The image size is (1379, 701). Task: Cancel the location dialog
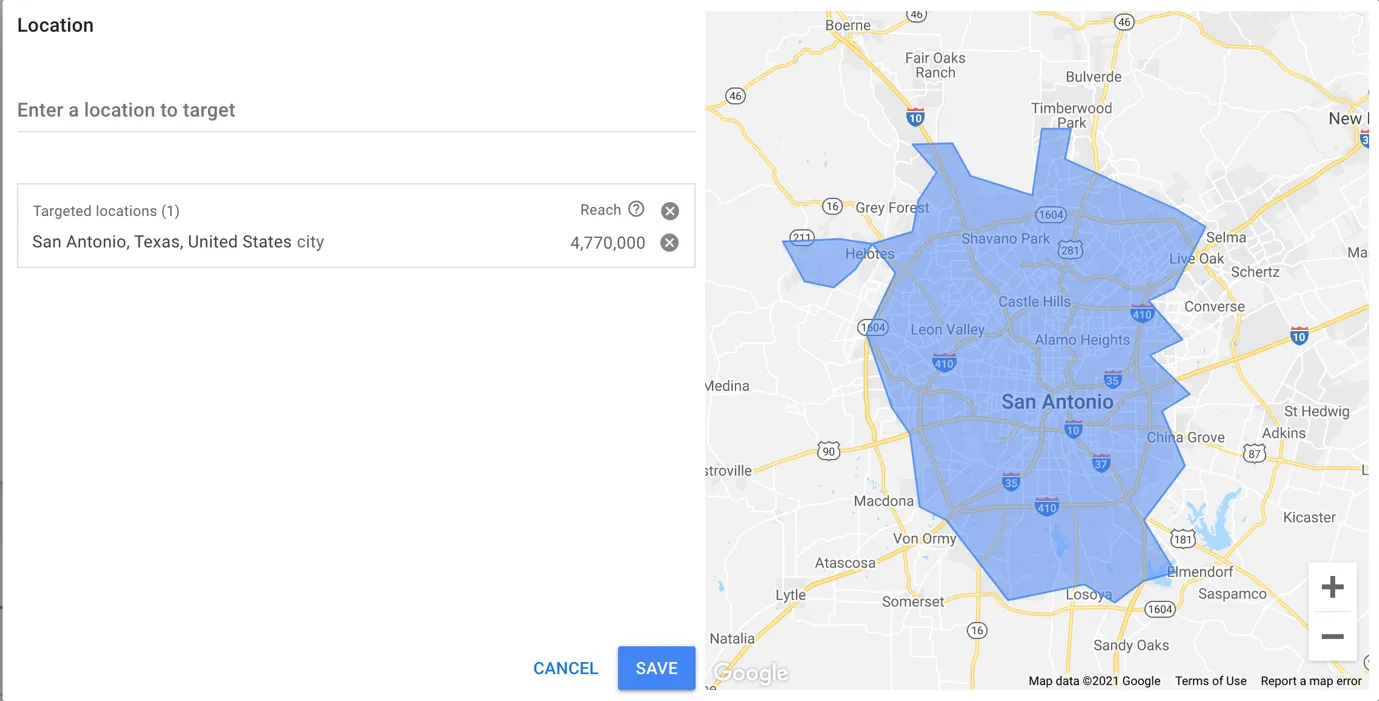566,668
